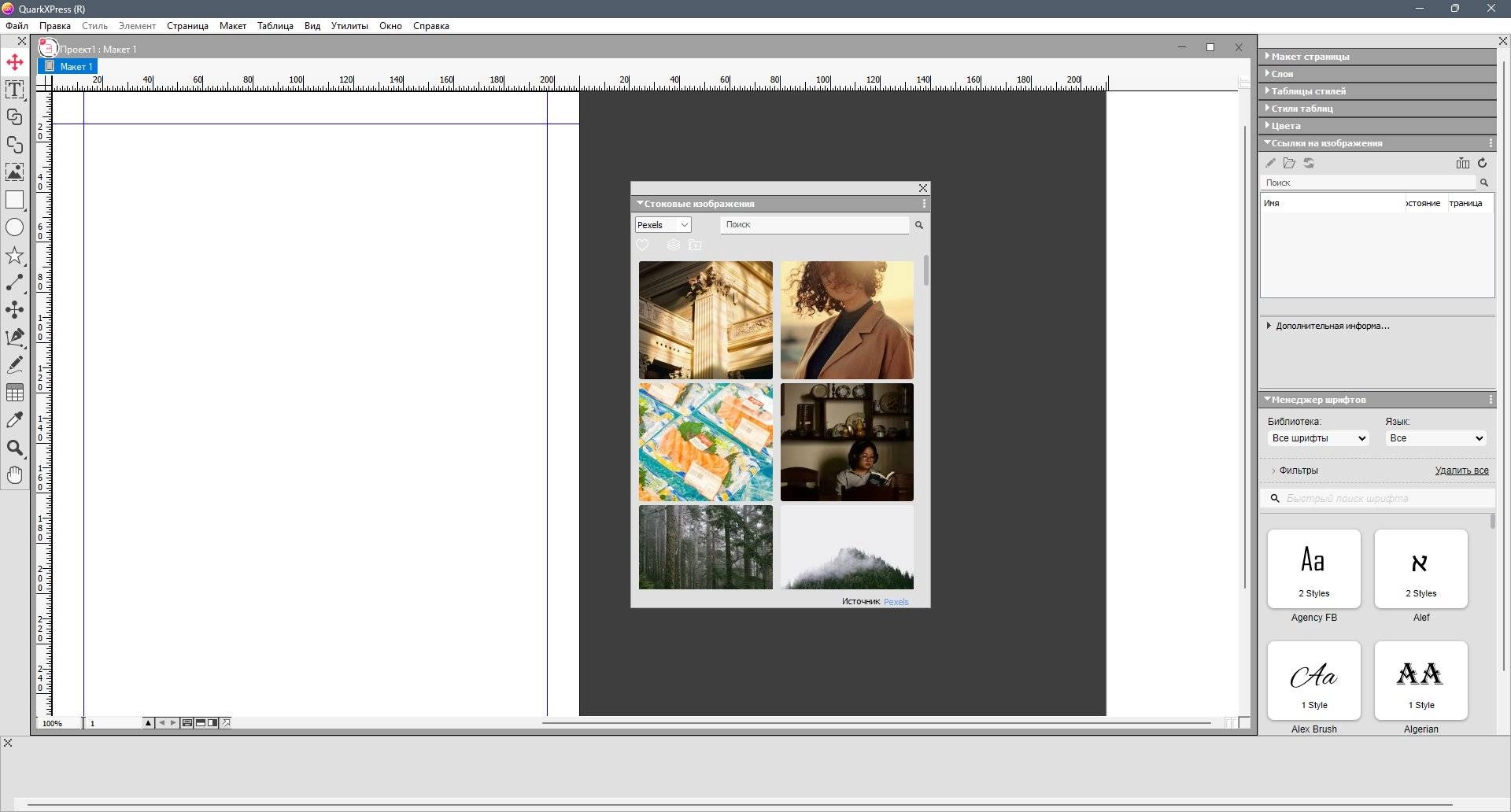This screenshot has width=1511, height=812.
Task: Click the pencil edit icon in image links panel
Action: (x=1270, y=163)
